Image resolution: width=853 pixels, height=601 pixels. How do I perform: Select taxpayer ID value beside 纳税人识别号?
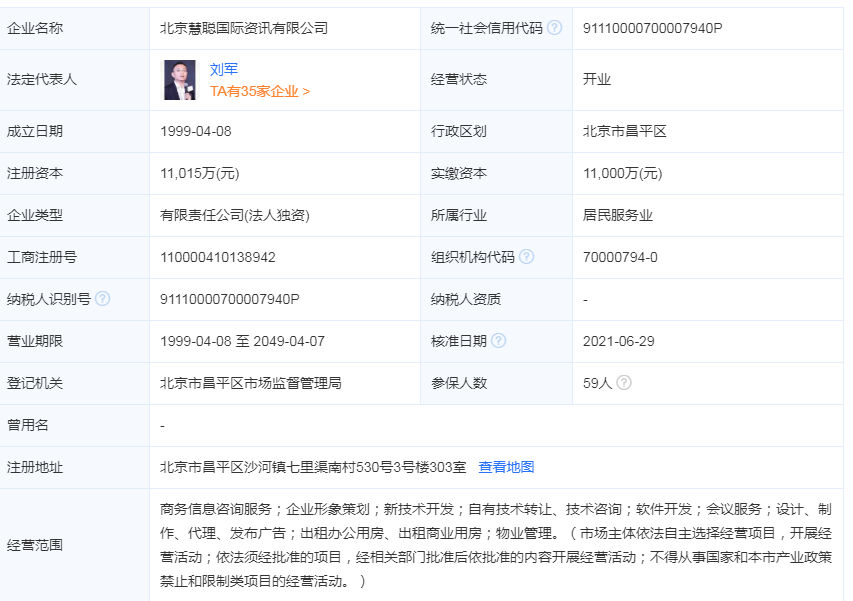pos(230,299)
